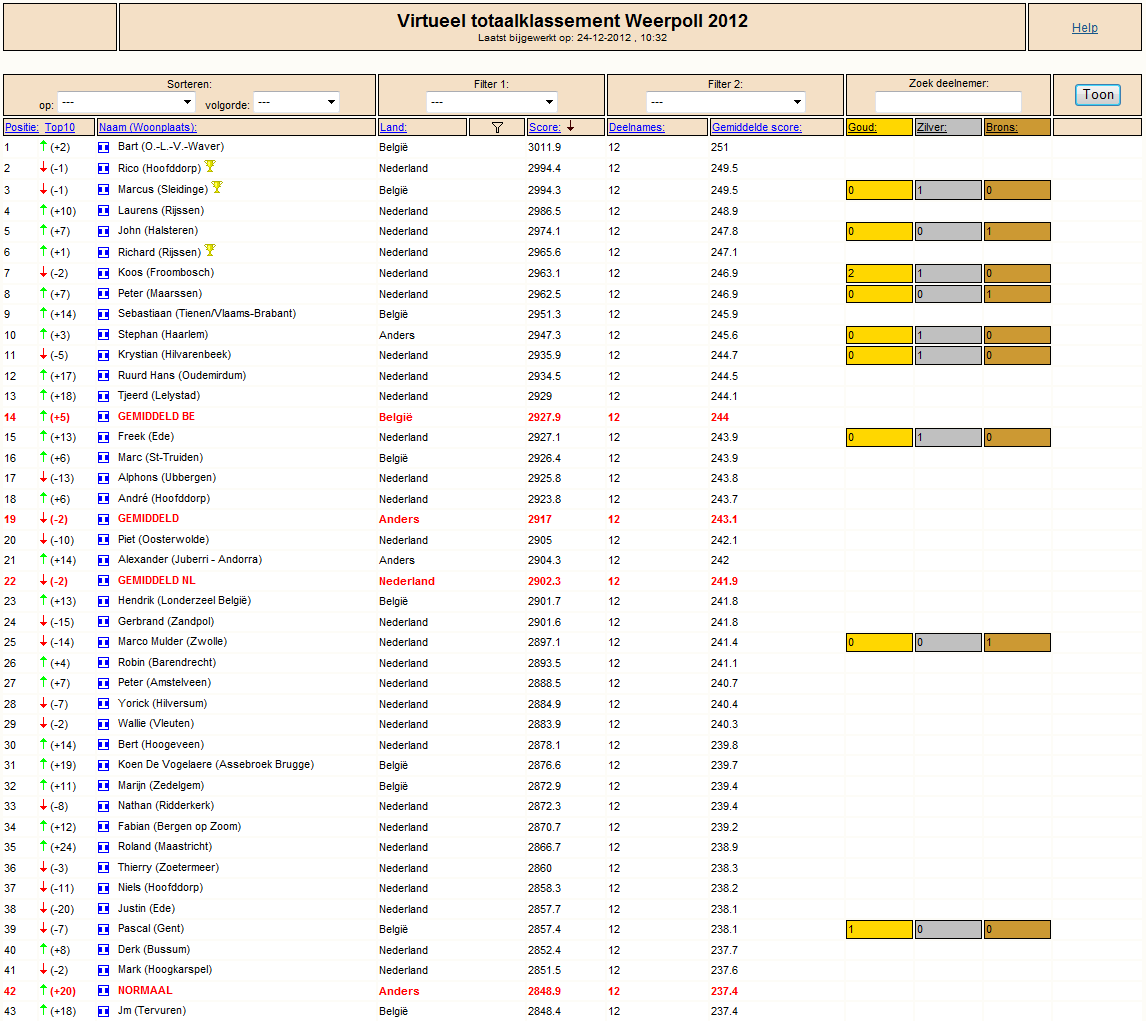
Task: Click blue icon next to NORMAAL row
Action: 104,991
